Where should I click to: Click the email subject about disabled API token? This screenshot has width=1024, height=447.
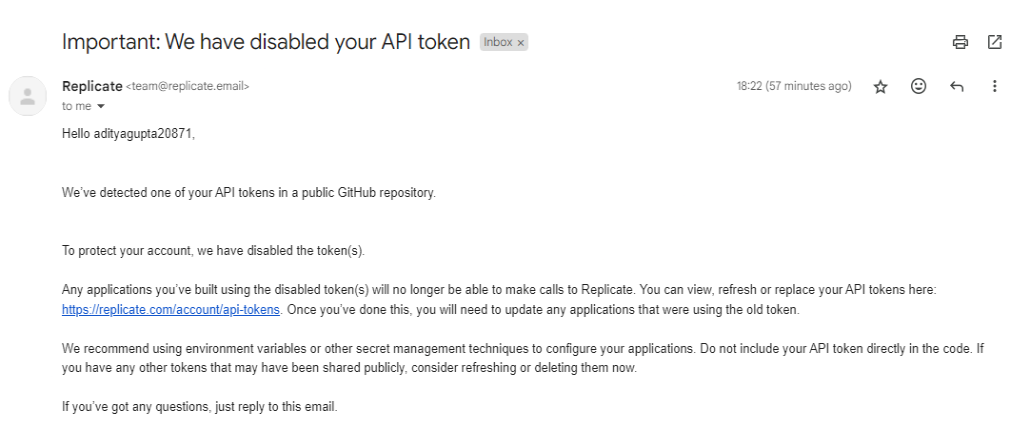tap(266, 43)
